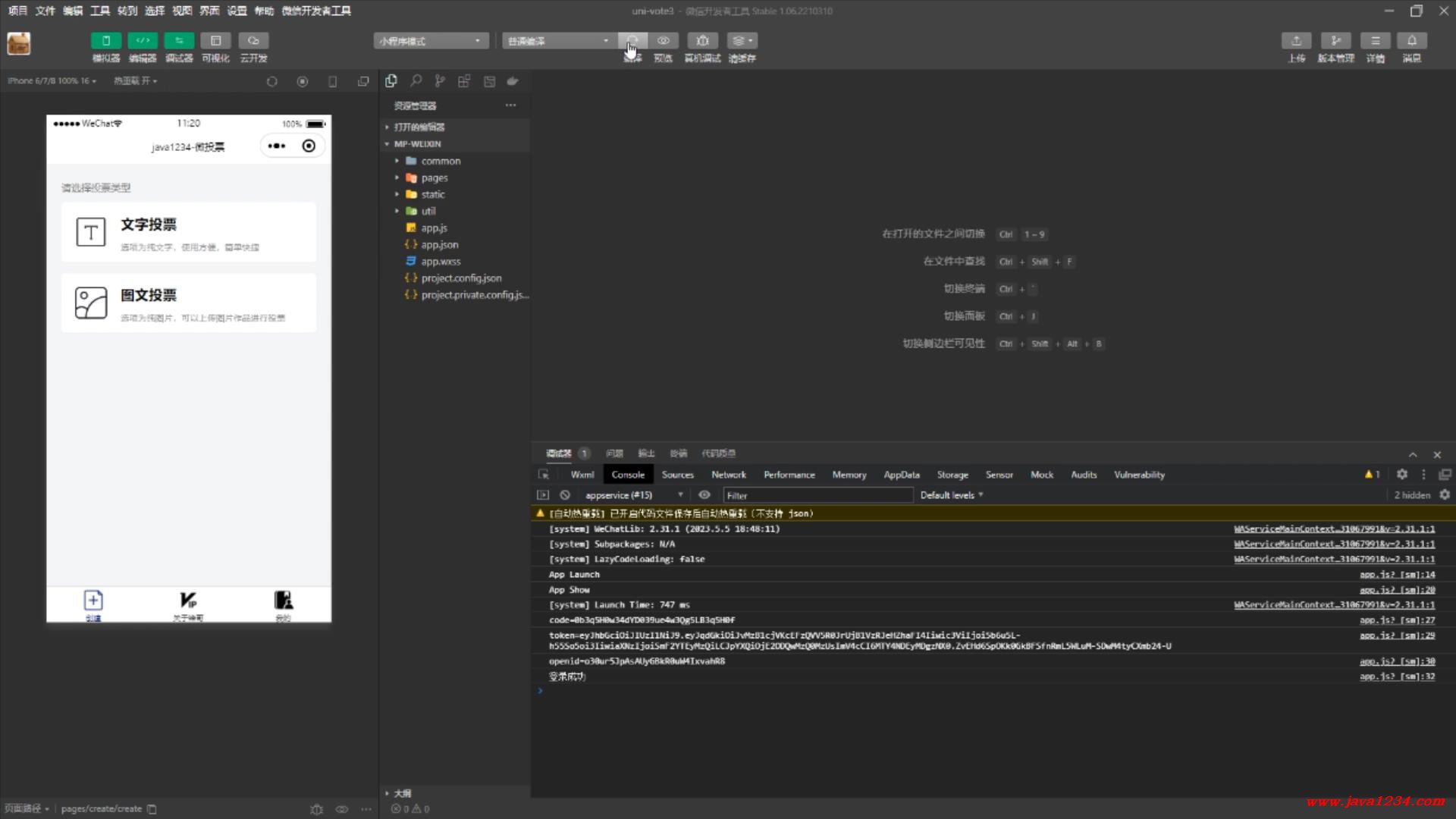This screenshot has width=1456, height=819.
Task: Switch to the AppData tab
Action: click(902, 475)
